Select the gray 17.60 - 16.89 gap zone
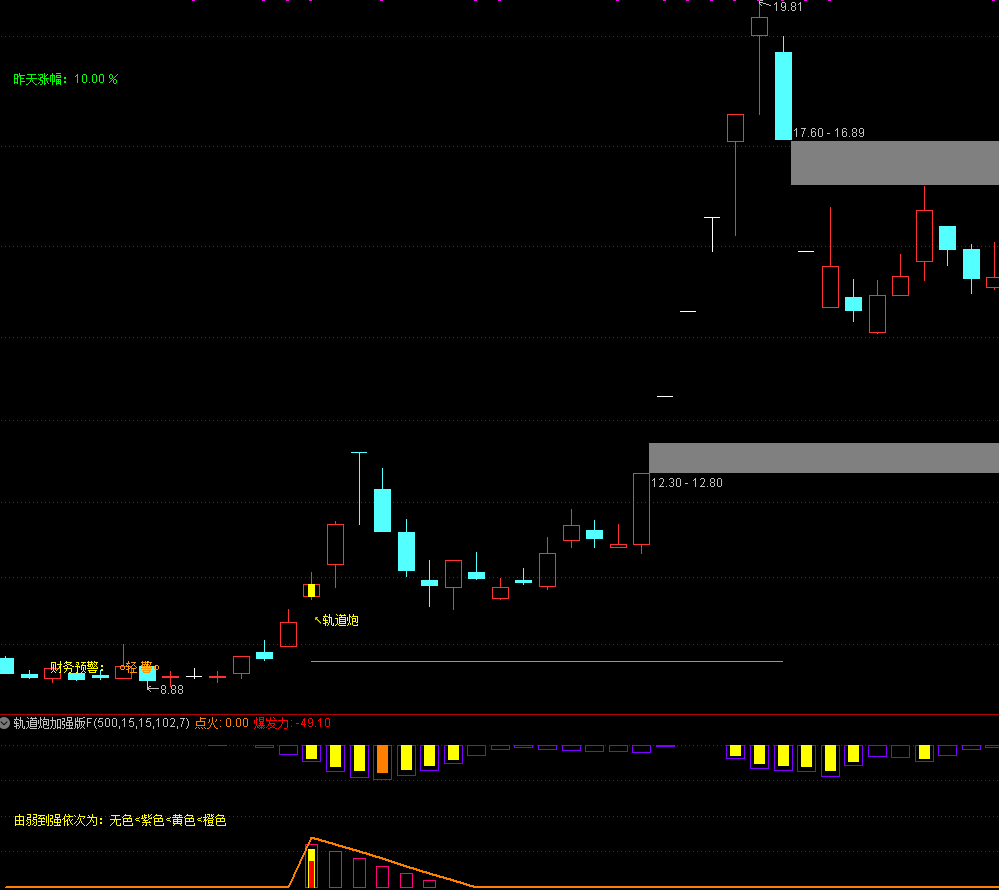The width and height of the screenshot is (999, 890). coord(894,163)
